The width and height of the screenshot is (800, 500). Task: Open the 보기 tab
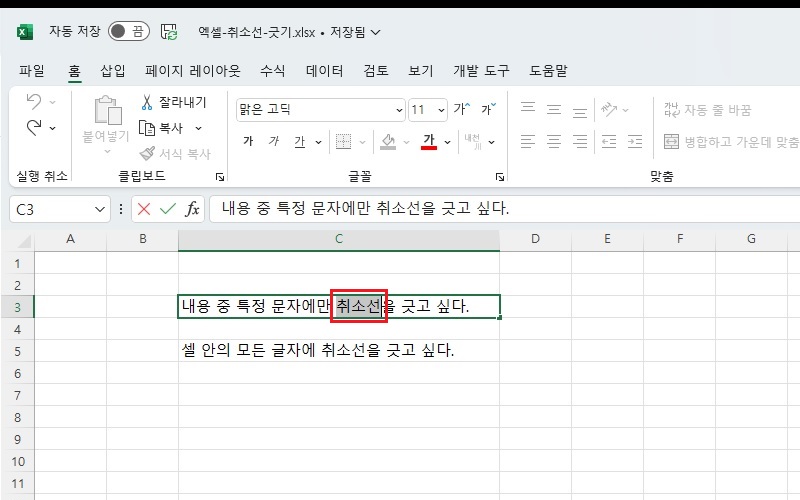point(421,70)
